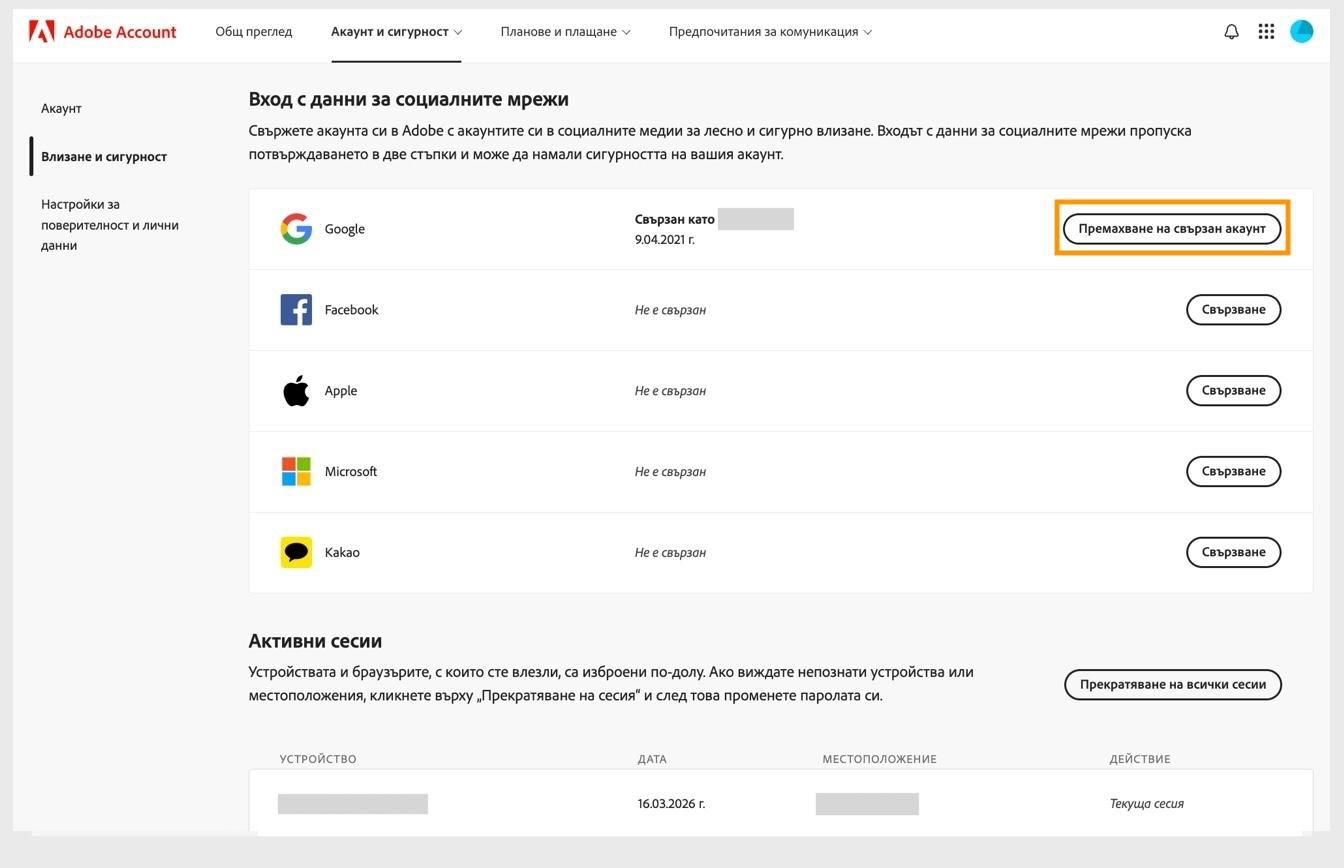Image resolution: width=1344 pixels, height=868 pixels.
Task: Click Свързване next to Facebook
Action: click(1233, 309)
